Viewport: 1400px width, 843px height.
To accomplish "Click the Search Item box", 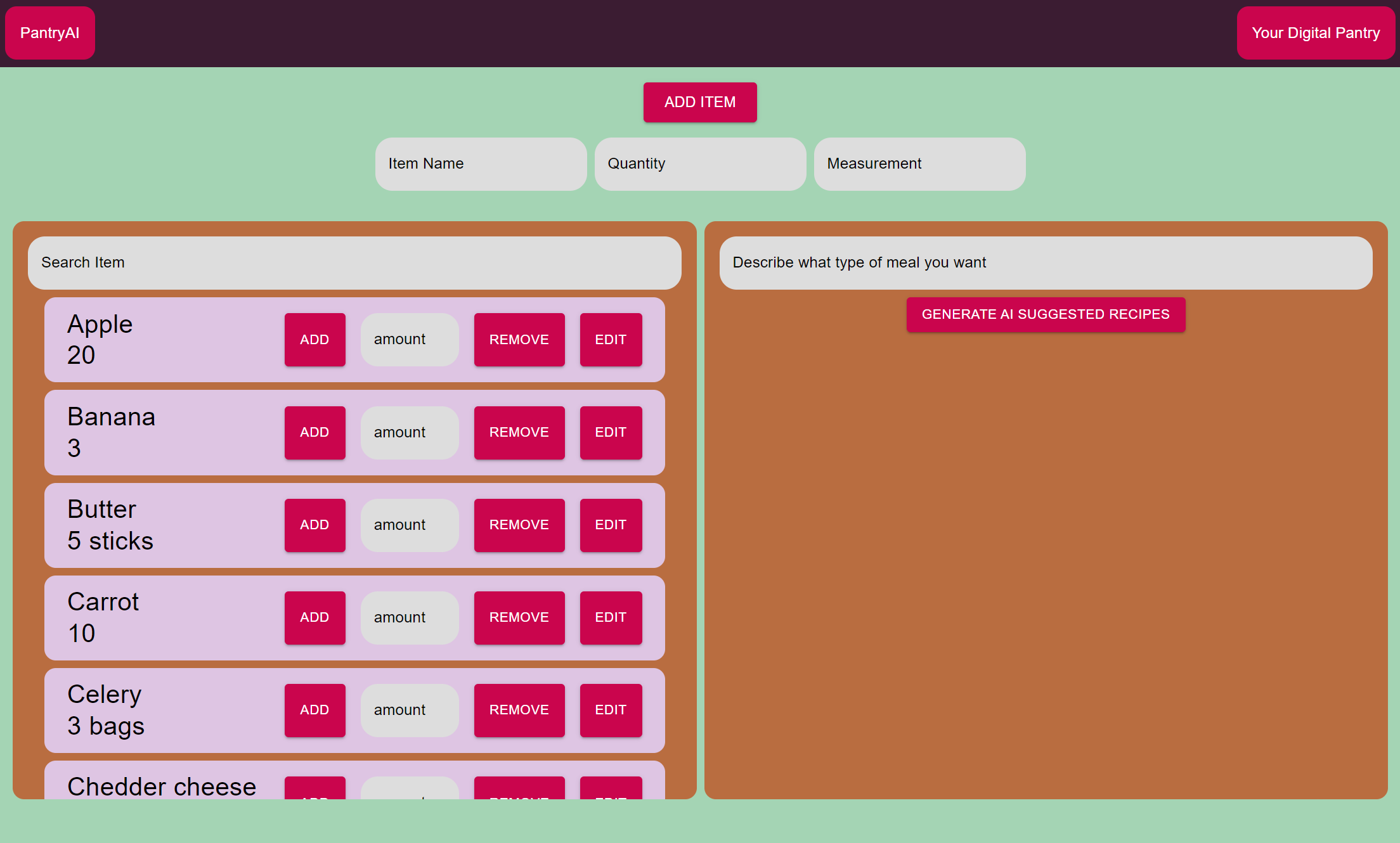I will (x=354, y=263).
